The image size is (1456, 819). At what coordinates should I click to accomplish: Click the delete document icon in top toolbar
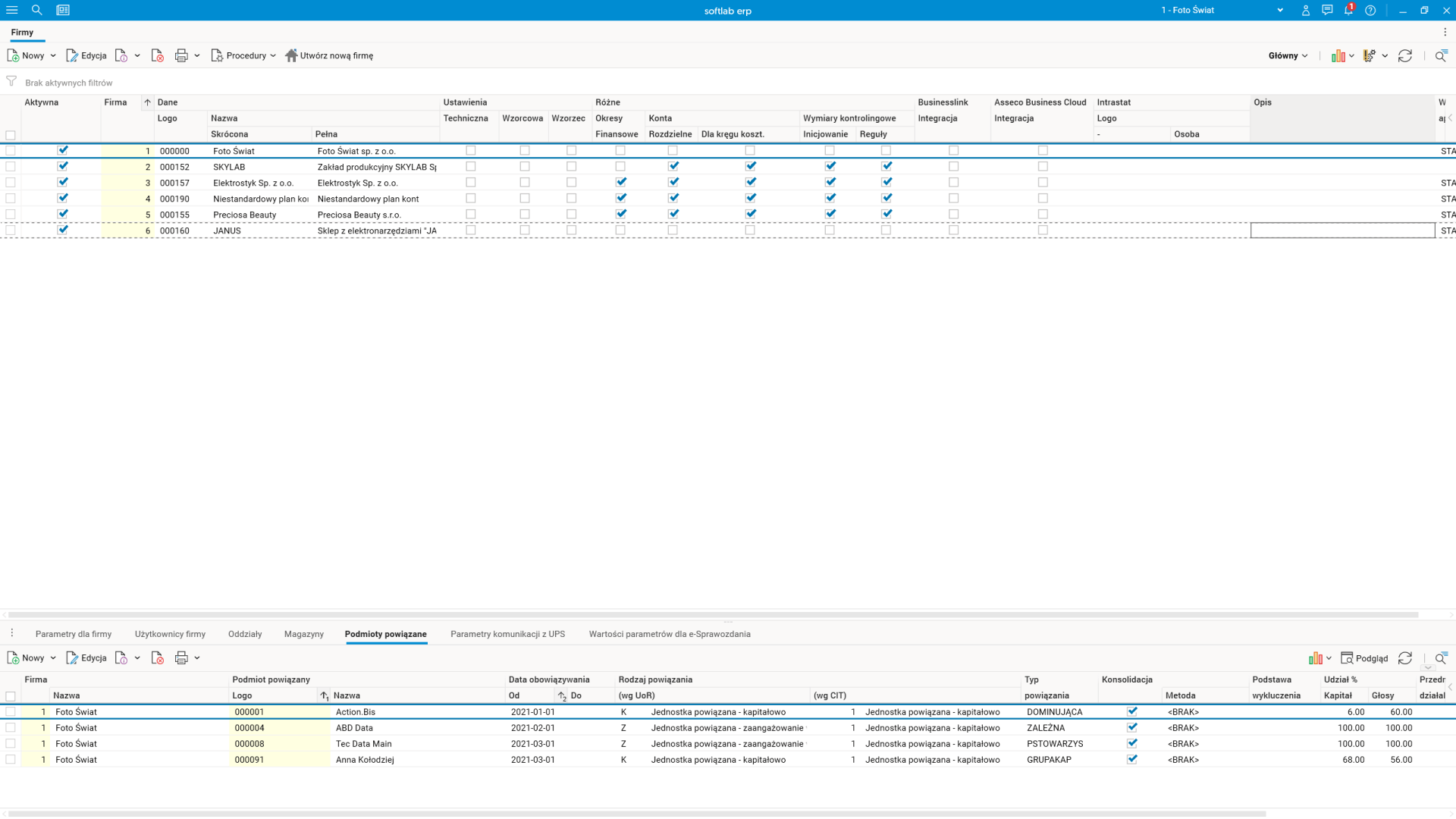[158, 55]
